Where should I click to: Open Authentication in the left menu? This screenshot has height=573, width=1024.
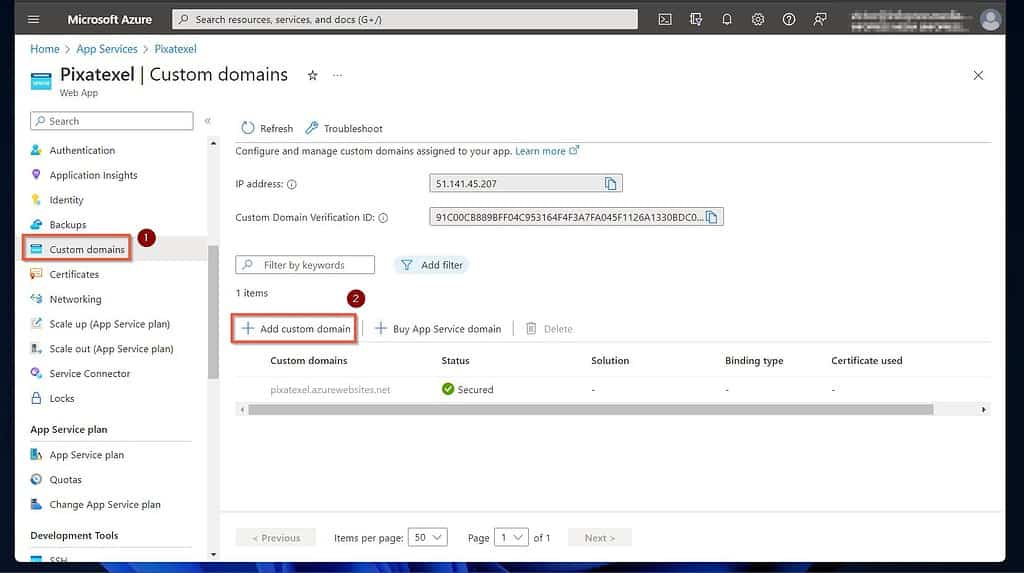click(82, 150)
